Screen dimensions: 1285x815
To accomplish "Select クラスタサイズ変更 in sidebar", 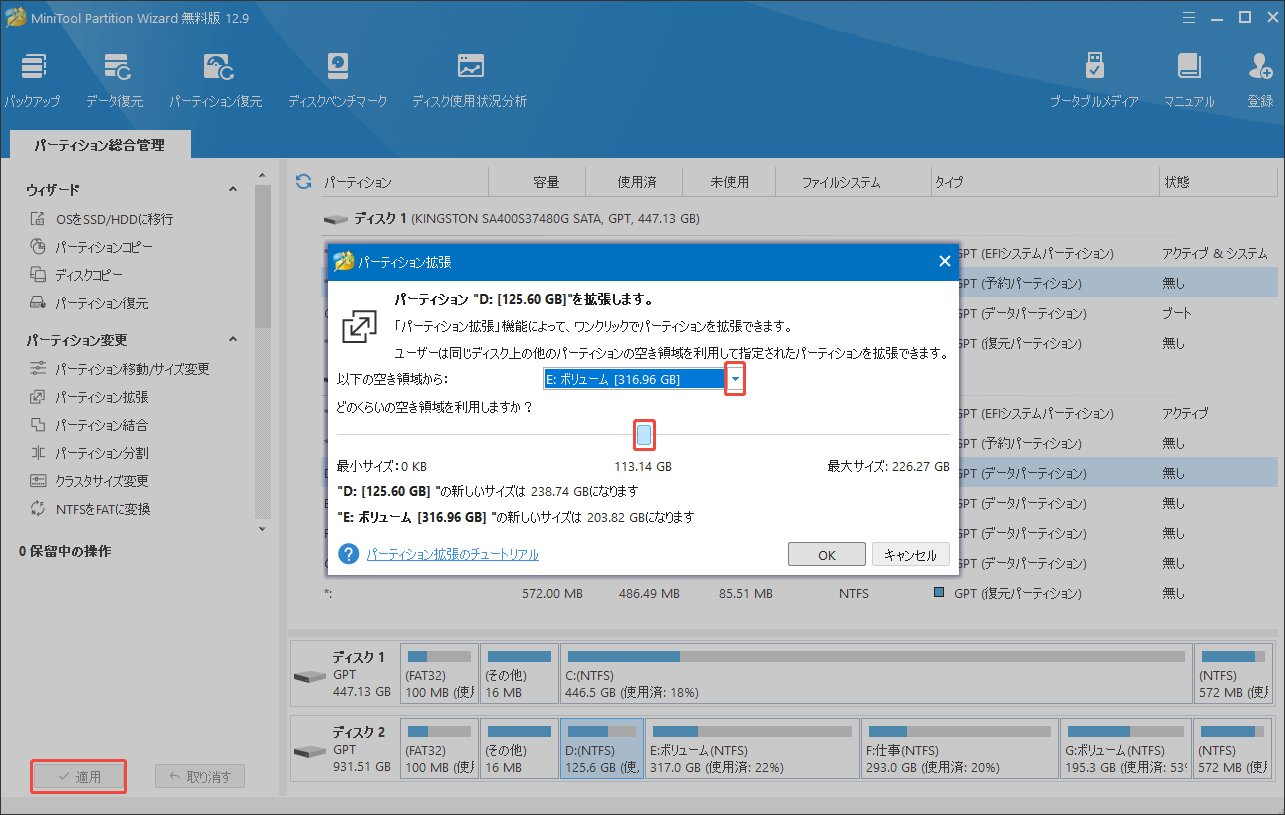I will pyautogui.click(x=88, y=481).
